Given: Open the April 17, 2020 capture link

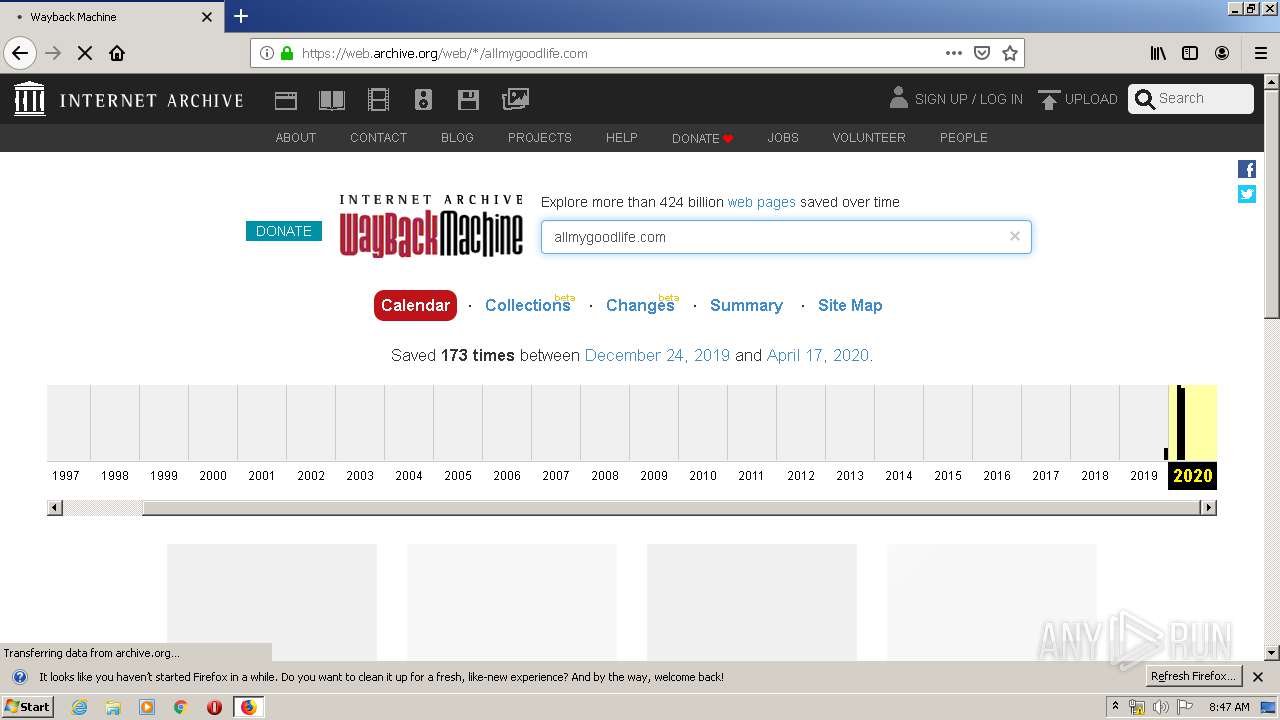Looking at the screenshot, I should [817, 355].
